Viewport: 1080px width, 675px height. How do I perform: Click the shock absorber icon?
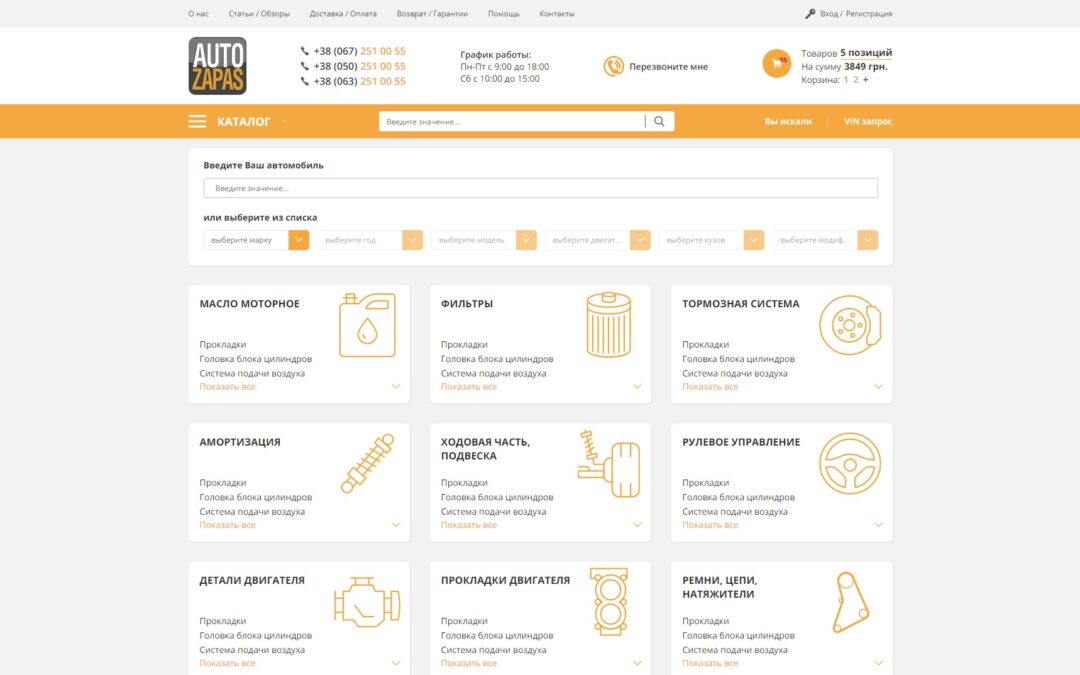coord(368,464)
